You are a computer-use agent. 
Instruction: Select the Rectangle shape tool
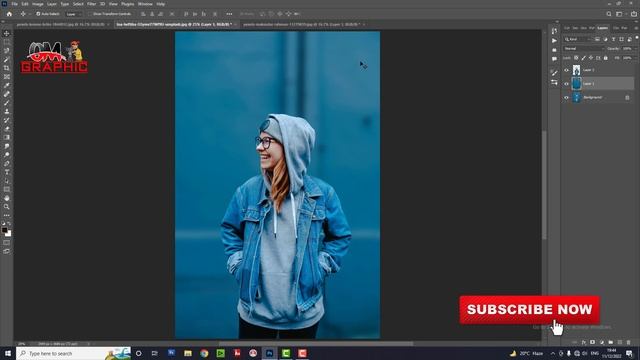click(7, 189)
